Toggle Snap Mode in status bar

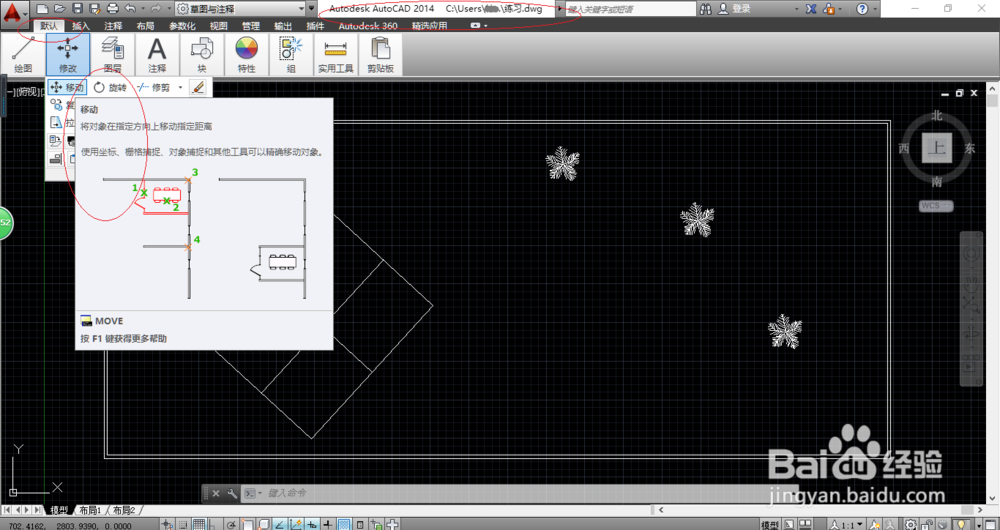point(183,524)
